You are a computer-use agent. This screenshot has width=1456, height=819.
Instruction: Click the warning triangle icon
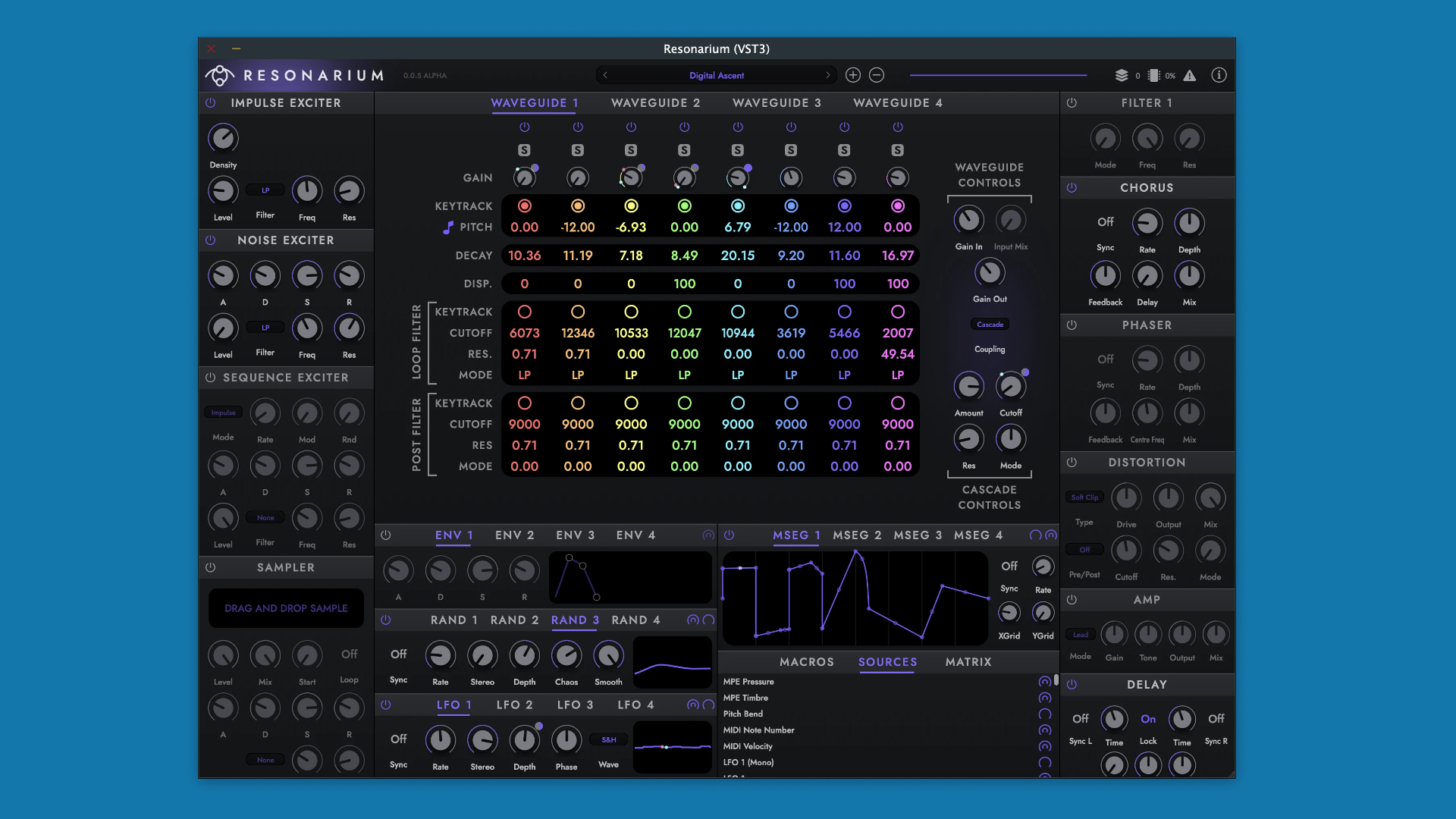[1190, 75]
